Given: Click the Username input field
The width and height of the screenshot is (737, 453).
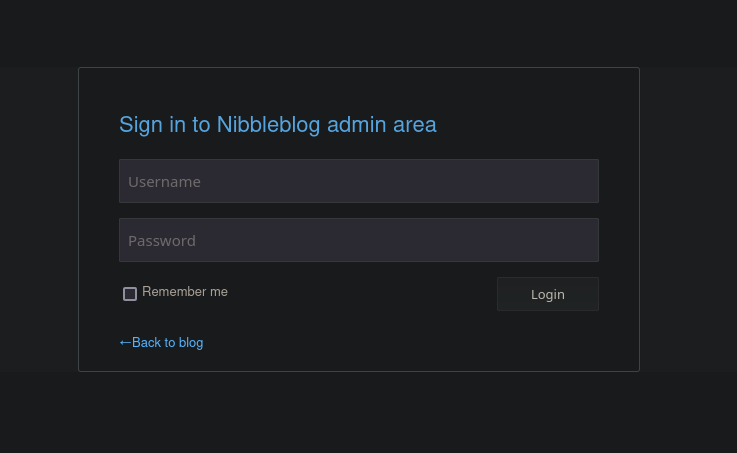Looking at the screenshot, I should [x=358, y=181].
